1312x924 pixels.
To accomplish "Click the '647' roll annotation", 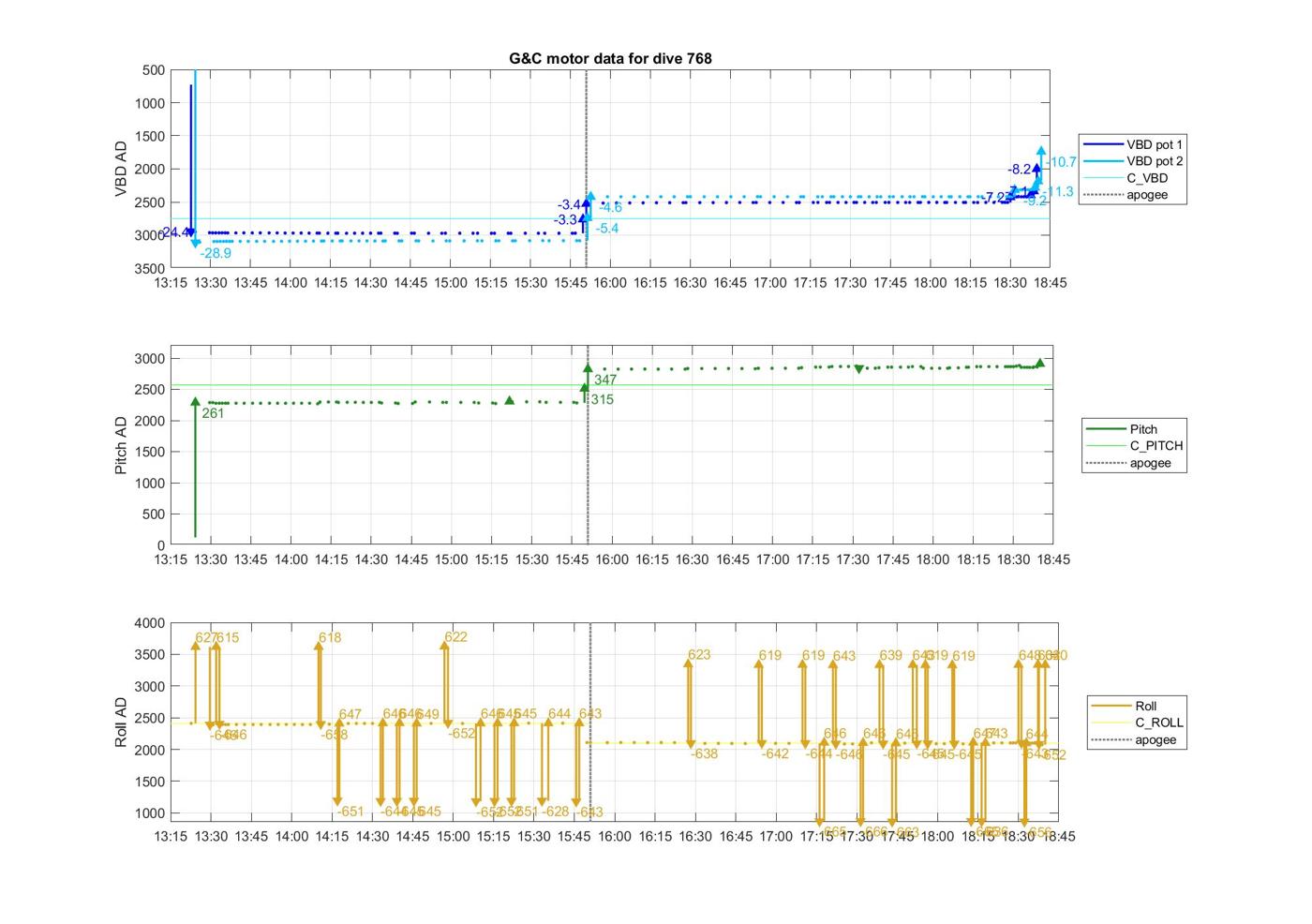I will (350, 714).
